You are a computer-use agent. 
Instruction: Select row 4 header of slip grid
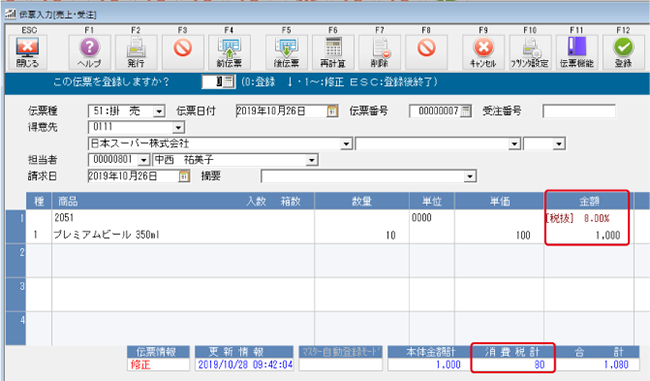(x=16, y=328)
